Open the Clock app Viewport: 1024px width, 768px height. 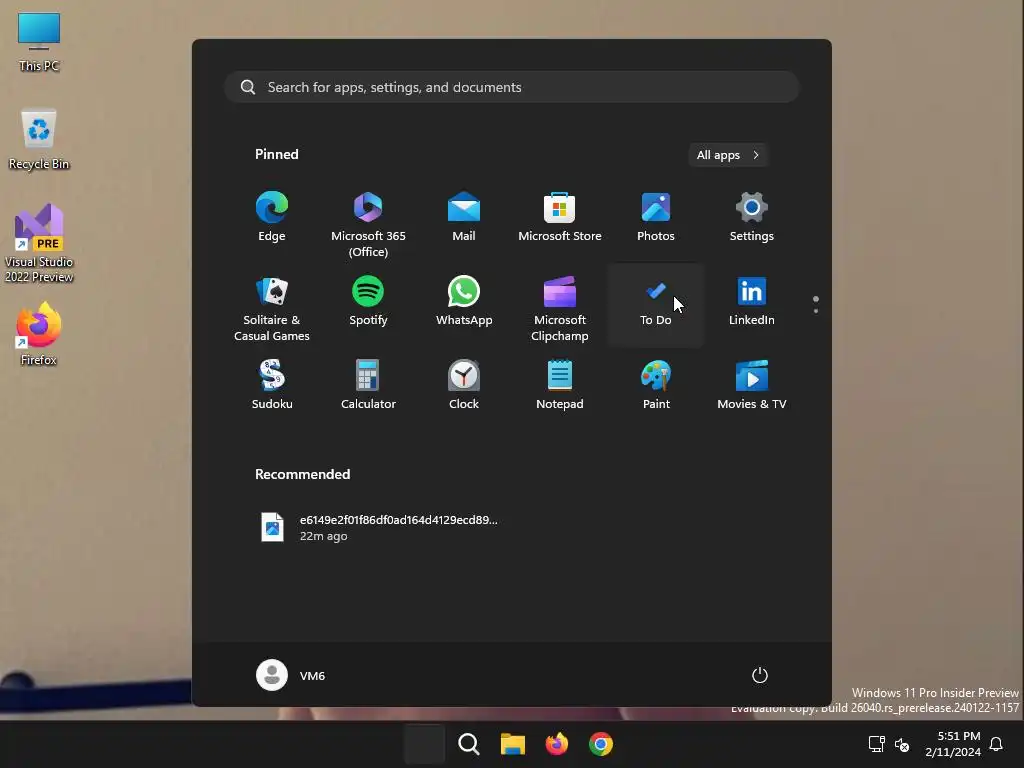pyautogui.click(x=464, y=385)
